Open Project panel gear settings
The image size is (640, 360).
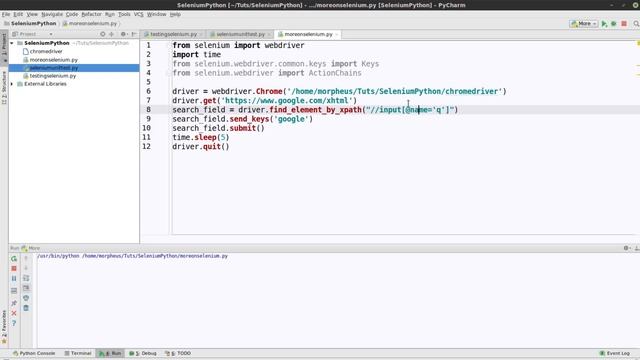pyautogui.click(x=123, y=34)
